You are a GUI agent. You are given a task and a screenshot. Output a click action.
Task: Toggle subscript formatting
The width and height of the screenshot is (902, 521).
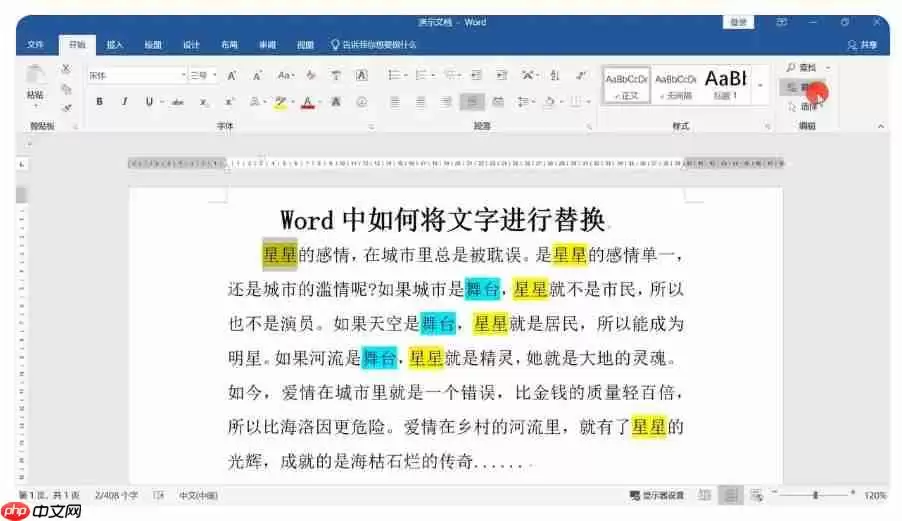point(204,102)
